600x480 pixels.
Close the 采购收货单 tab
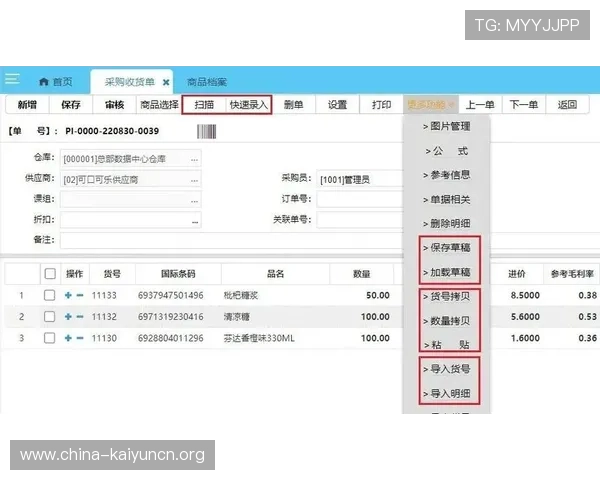point(166,82)
